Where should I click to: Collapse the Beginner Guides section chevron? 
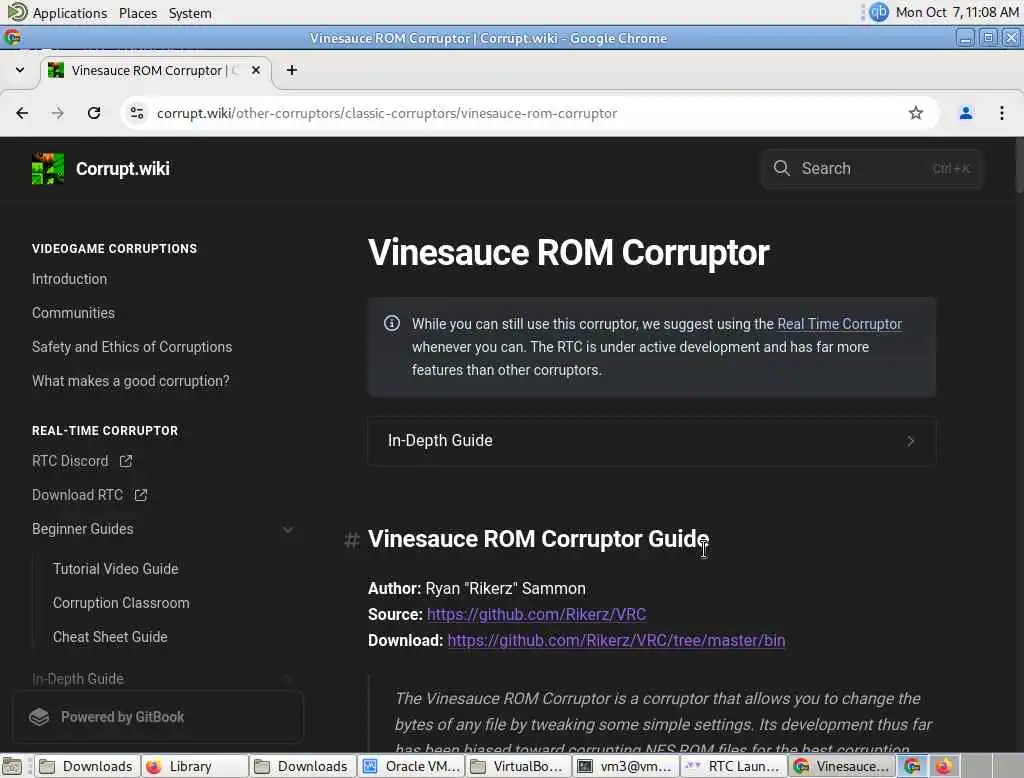pos(287,529)
